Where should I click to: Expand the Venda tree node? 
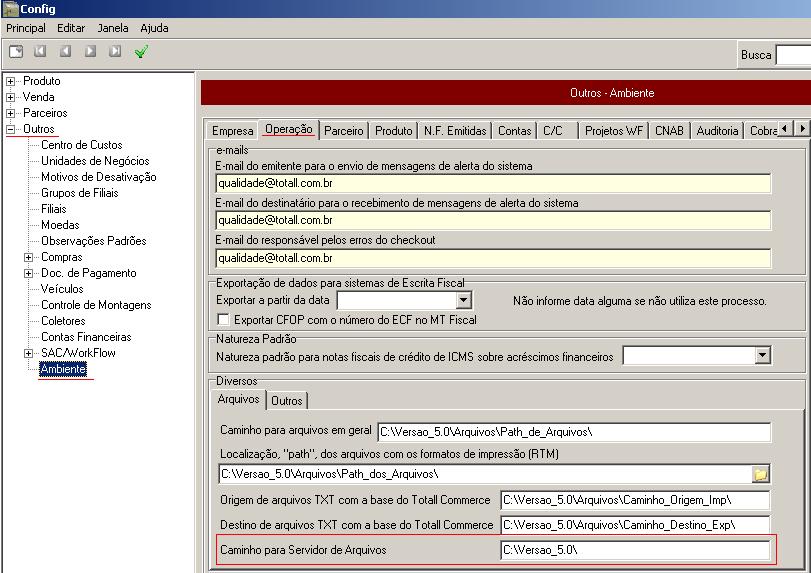[x=10, y=97]
